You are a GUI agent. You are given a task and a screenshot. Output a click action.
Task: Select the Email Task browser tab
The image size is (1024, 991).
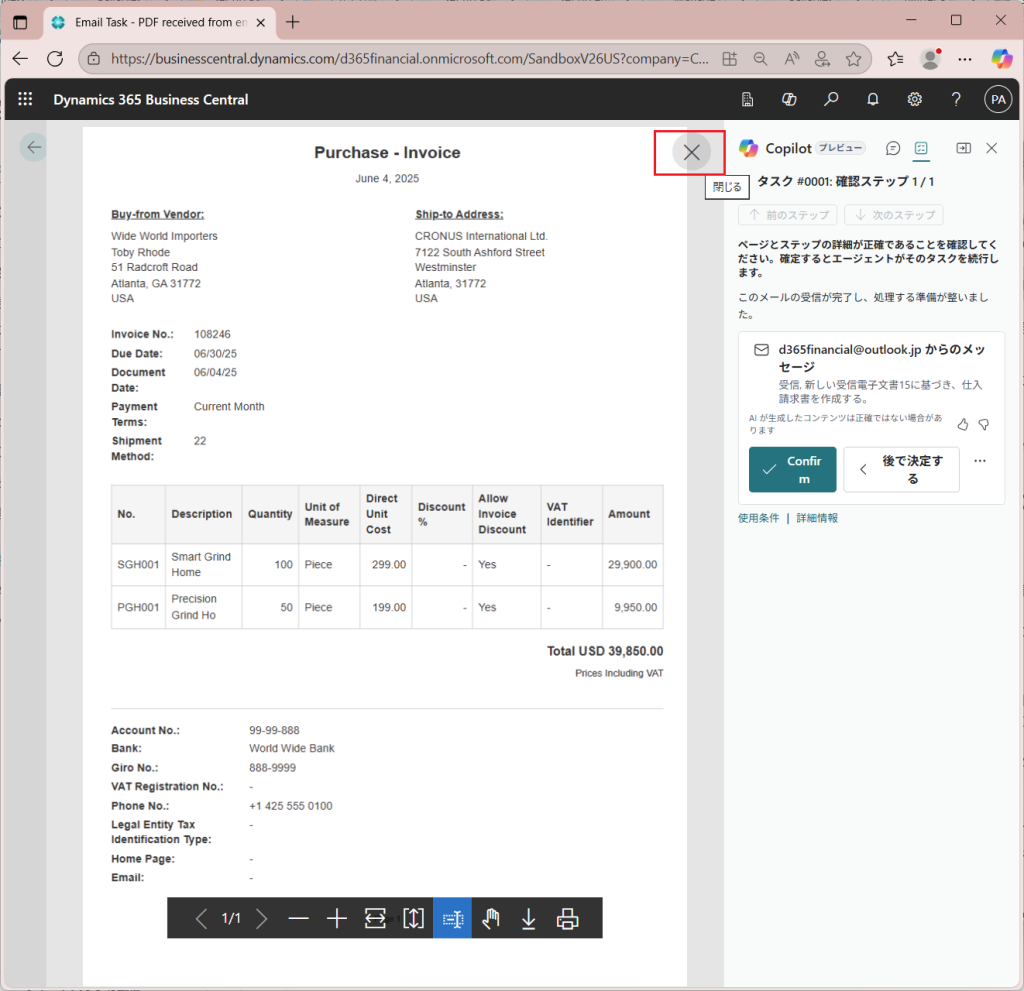pyautogui.click(x=159, y=22)
